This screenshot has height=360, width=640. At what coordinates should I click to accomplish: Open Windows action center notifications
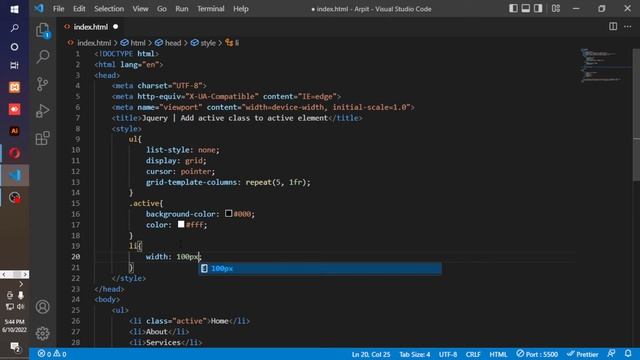point(14,347)
